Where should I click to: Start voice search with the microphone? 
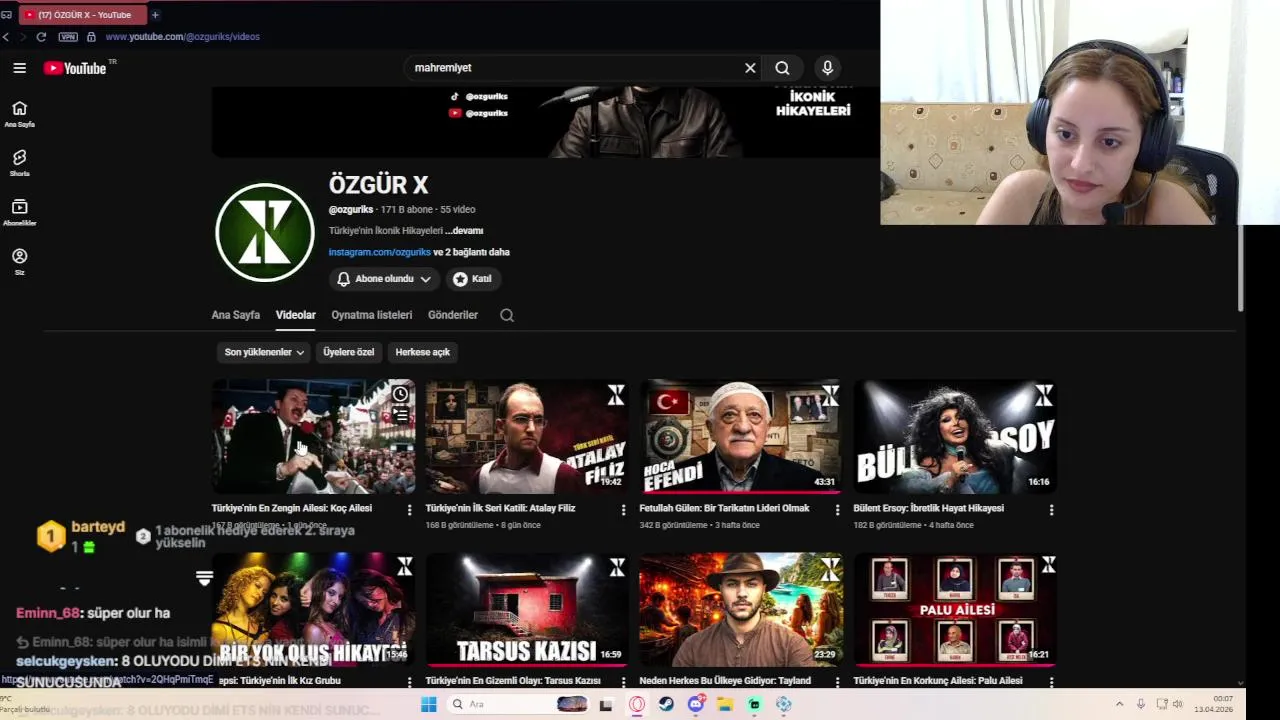[x=827, y=68]
